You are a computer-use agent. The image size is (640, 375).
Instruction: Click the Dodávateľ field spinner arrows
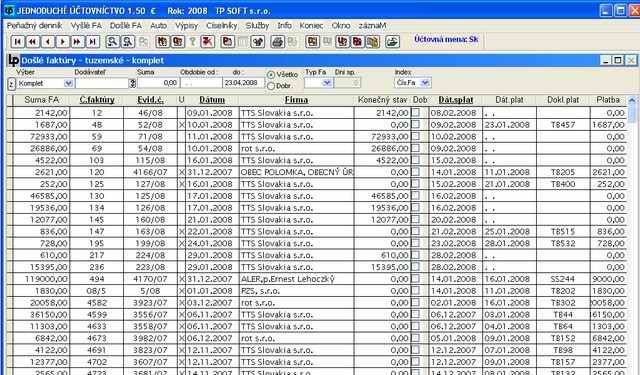pos(132,83)
